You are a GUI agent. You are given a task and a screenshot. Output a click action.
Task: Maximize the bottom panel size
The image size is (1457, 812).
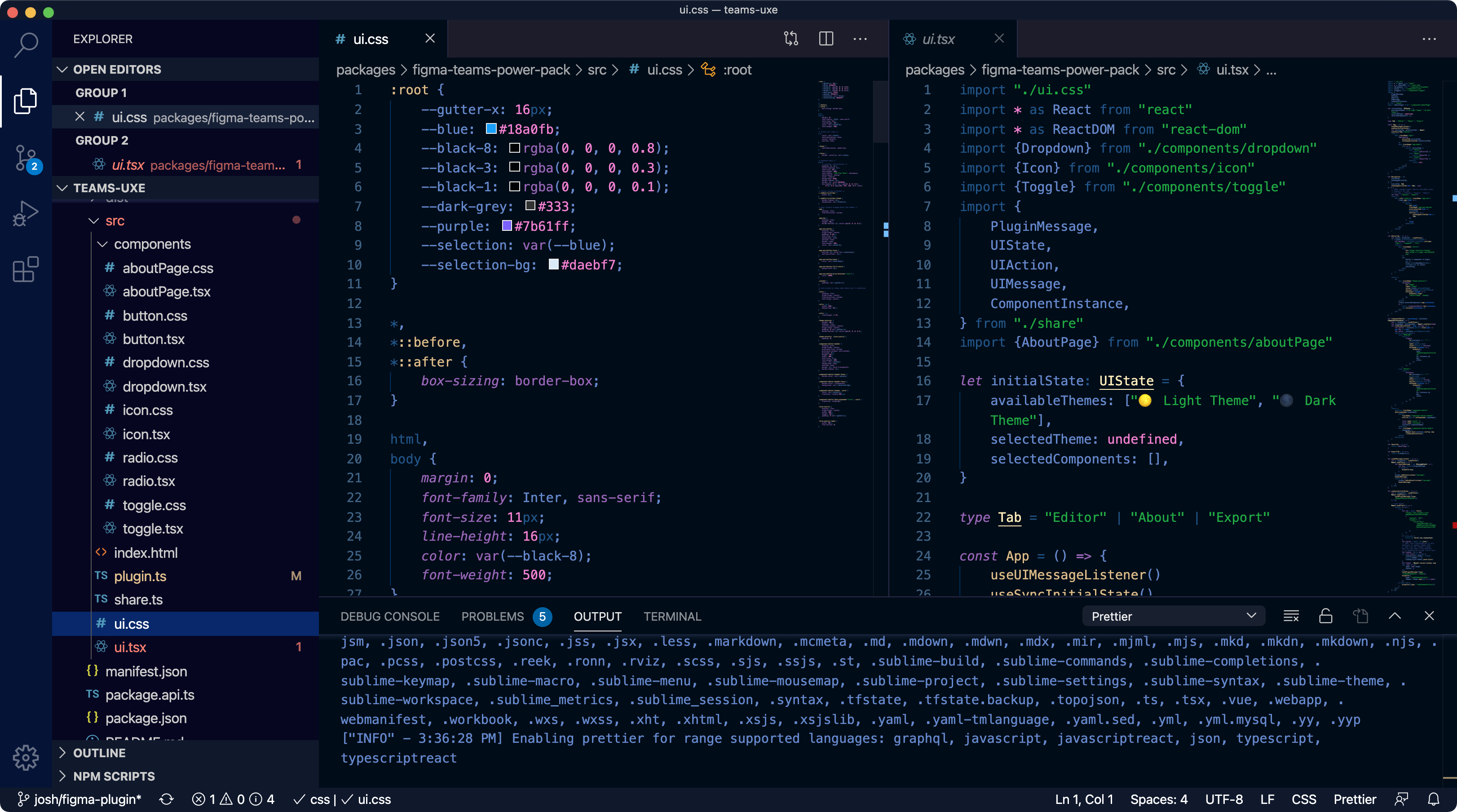click(1395, 616)
